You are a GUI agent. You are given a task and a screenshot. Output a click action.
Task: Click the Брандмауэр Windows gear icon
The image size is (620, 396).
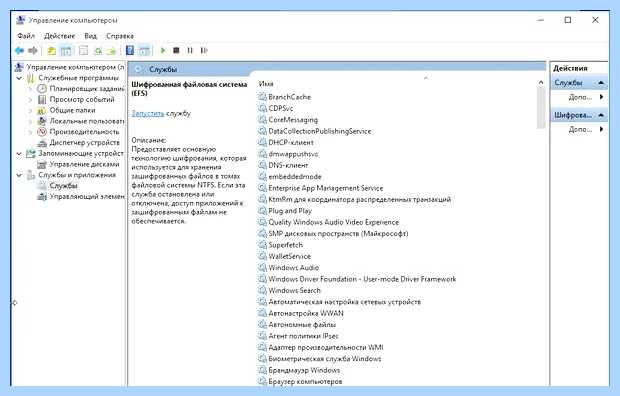[x=262, y=370]
